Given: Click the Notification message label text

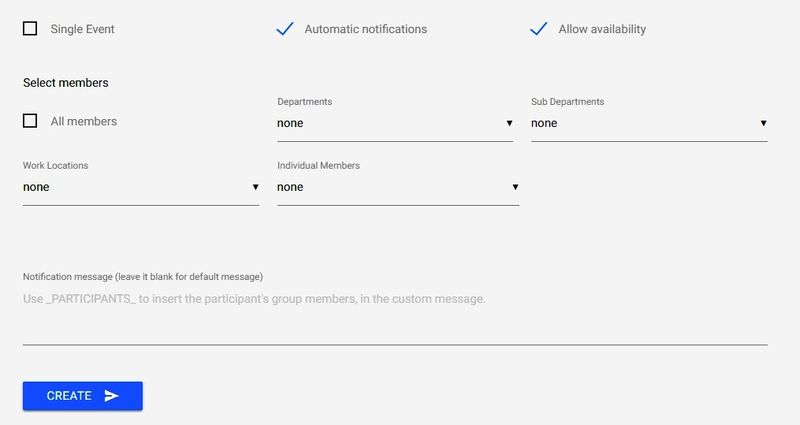Looking at the screenshot, I should coord(143,277).
